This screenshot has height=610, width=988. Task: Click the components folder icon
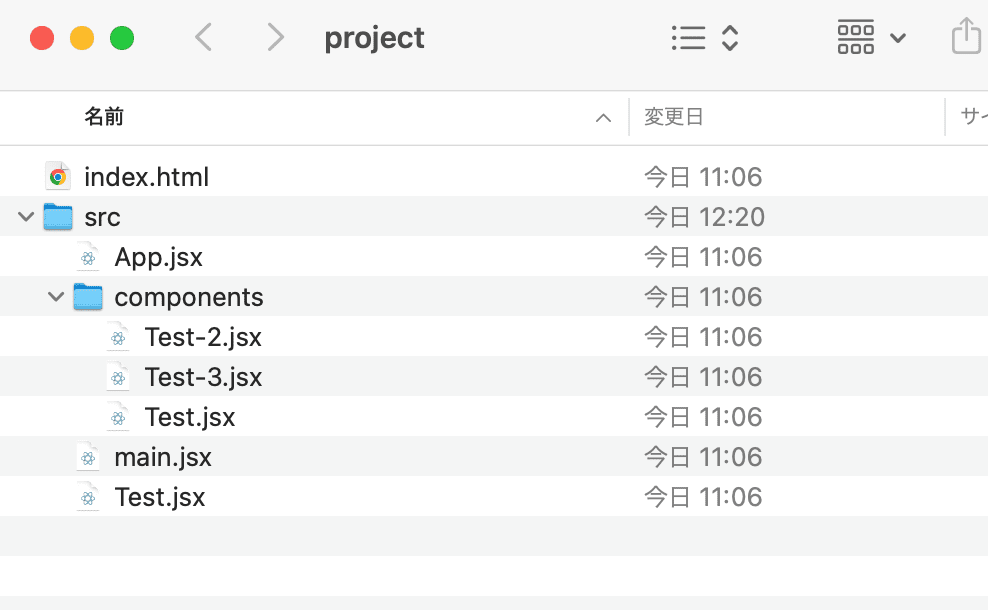pyautogui.click(x=88, y=297)
